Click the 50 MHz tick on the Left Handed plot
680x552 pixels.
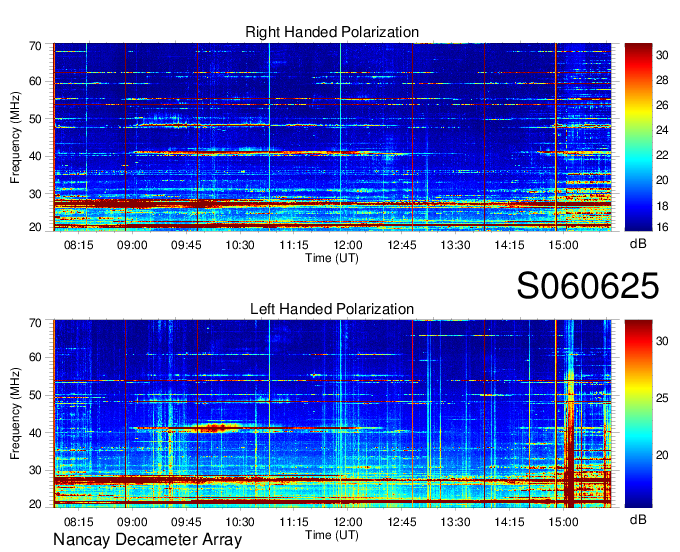click(x=35, y=395)
